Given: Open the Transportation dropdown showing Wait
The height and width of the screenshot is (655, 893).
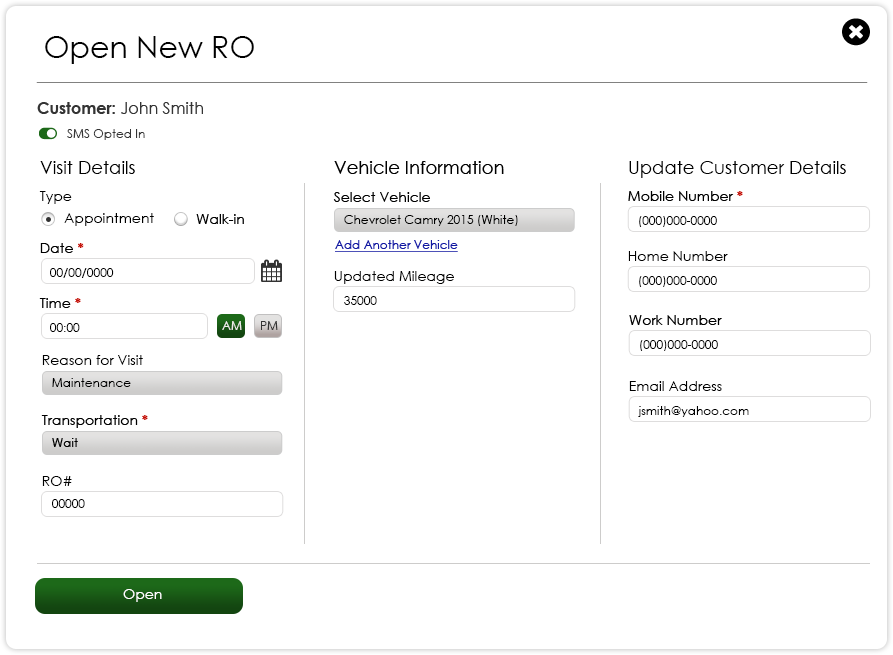Looking at the screenshot, I should (x=162, y=443).
